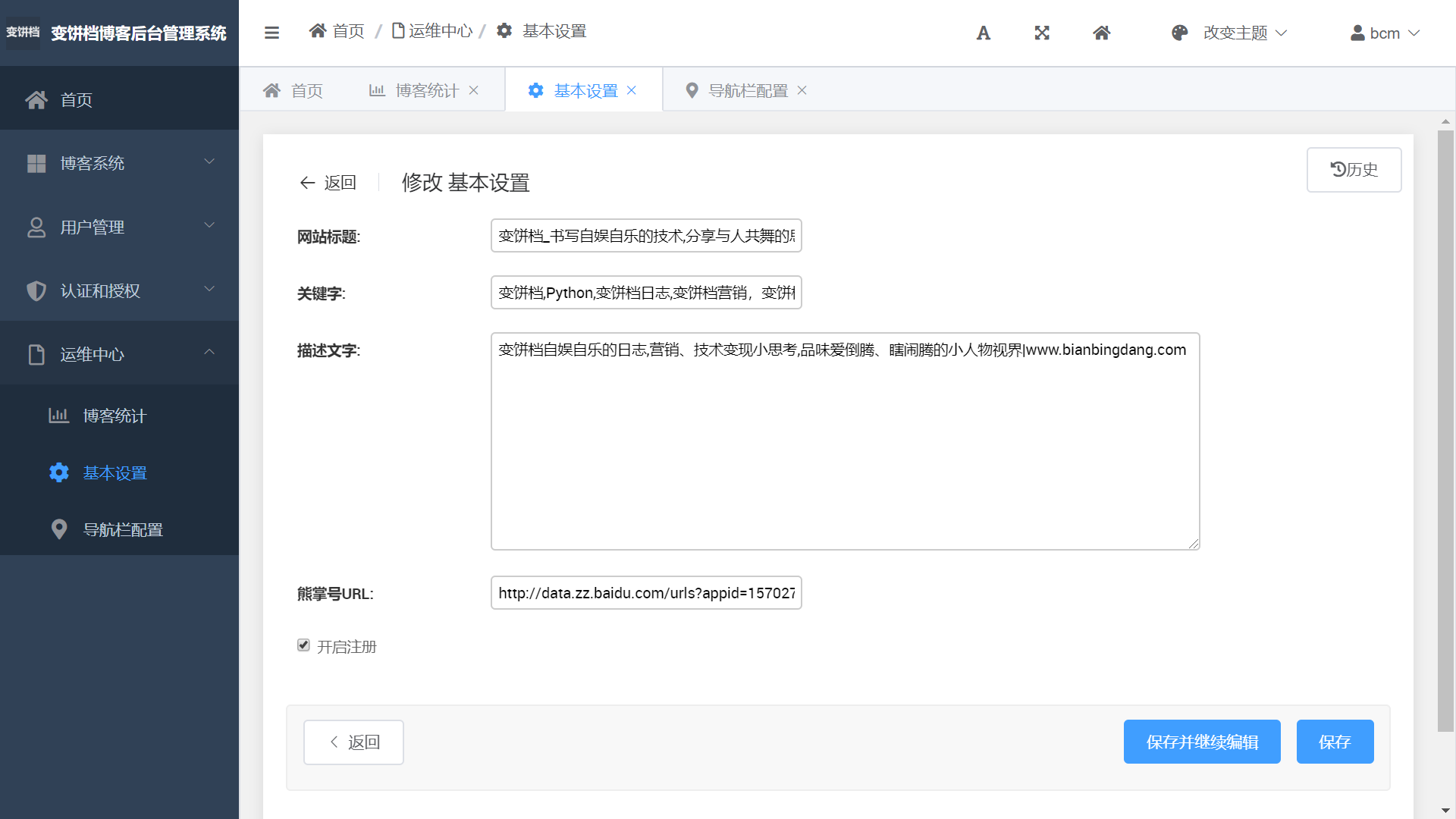Click the 保存 save button
Screen dimensions: 1456x819
coord(1335,742)
